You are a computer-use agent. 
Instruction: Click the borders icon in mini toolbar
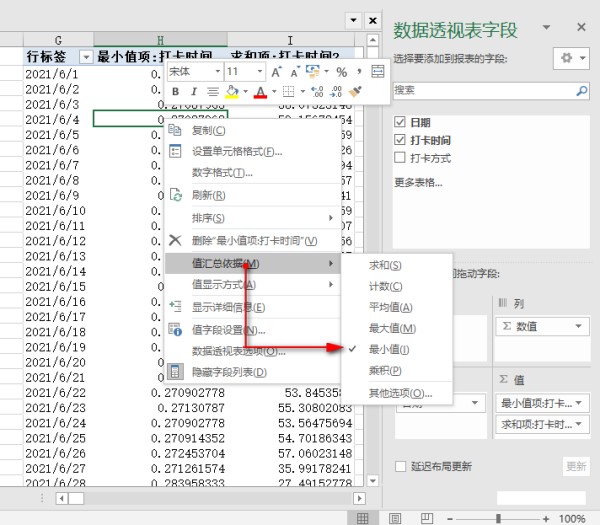tap(289, 92)
